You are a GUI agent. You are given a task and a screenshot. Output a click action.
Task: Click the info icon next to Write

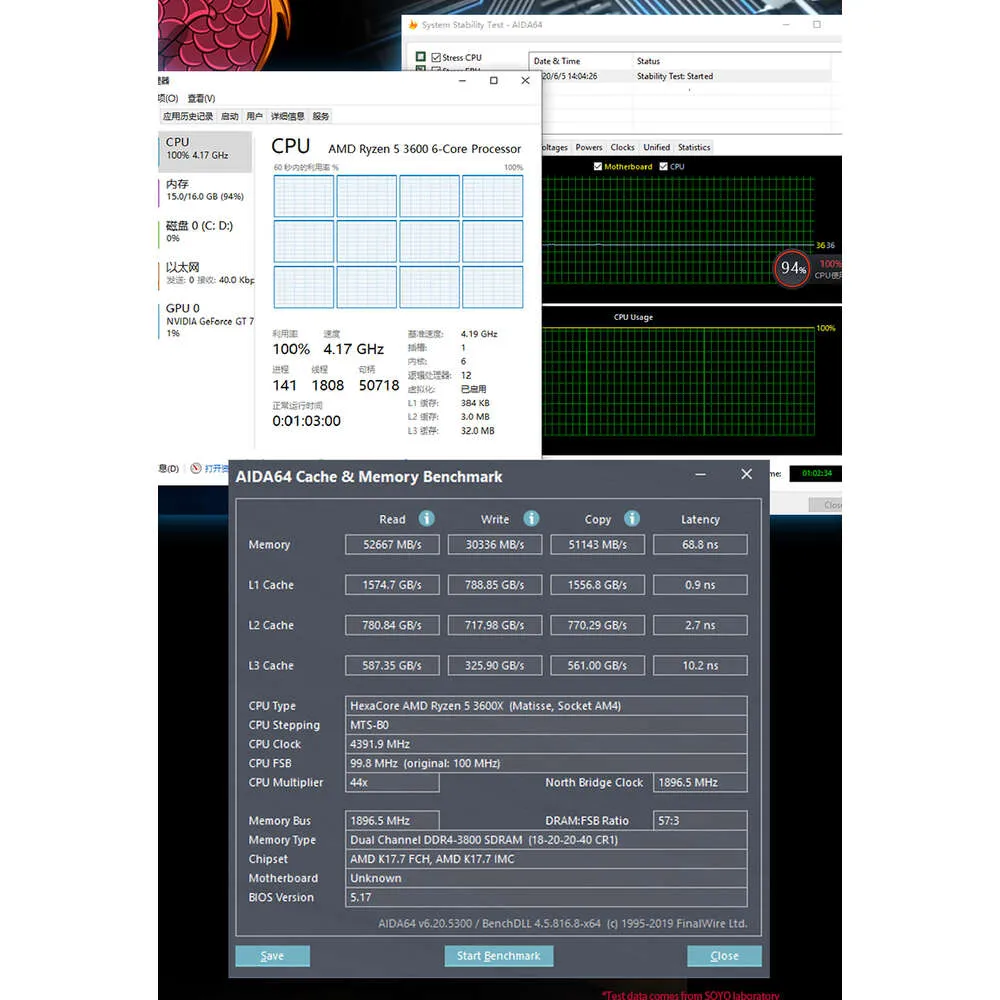531,518
